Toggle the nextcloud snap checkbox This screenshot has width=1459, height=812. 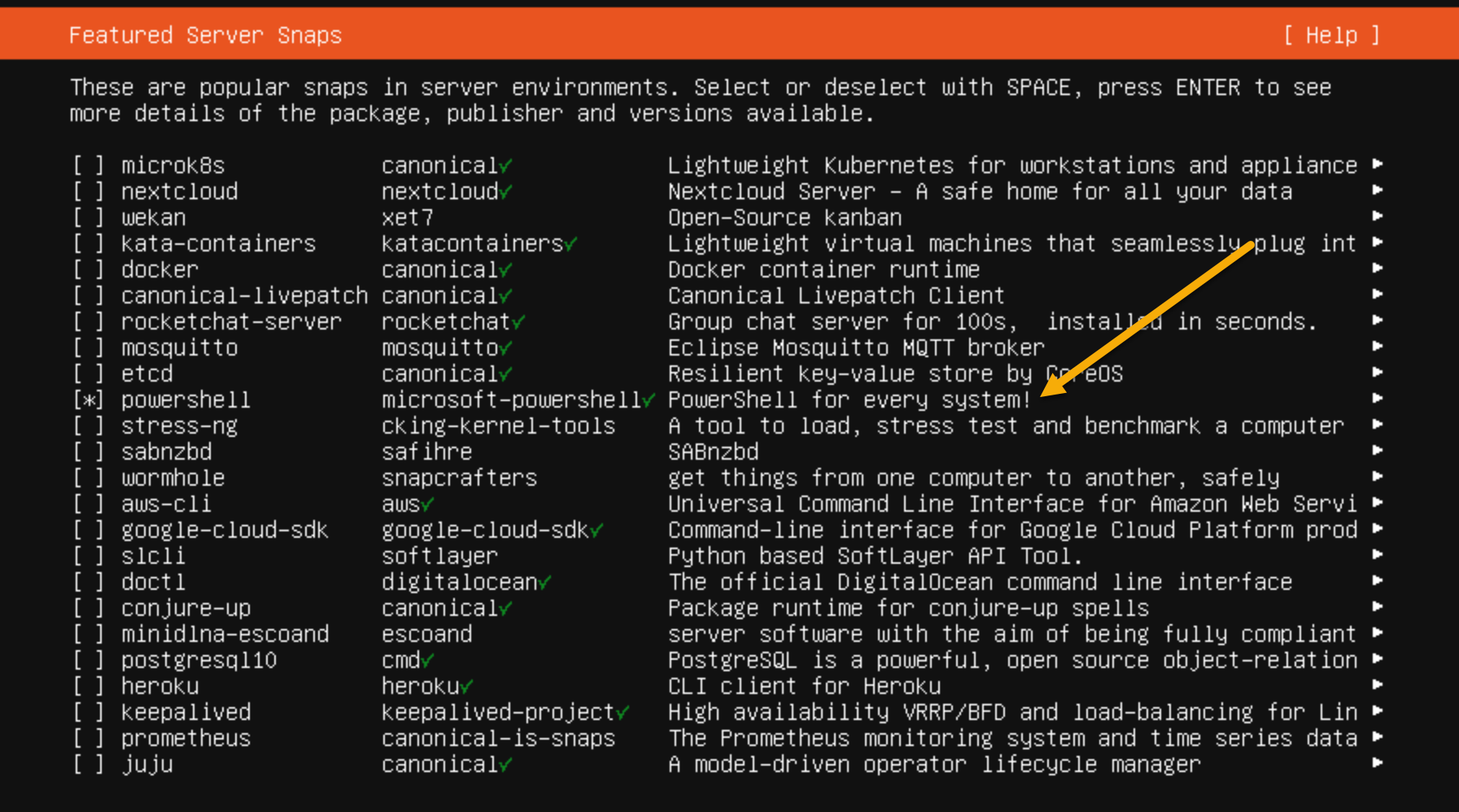(89, 192)
